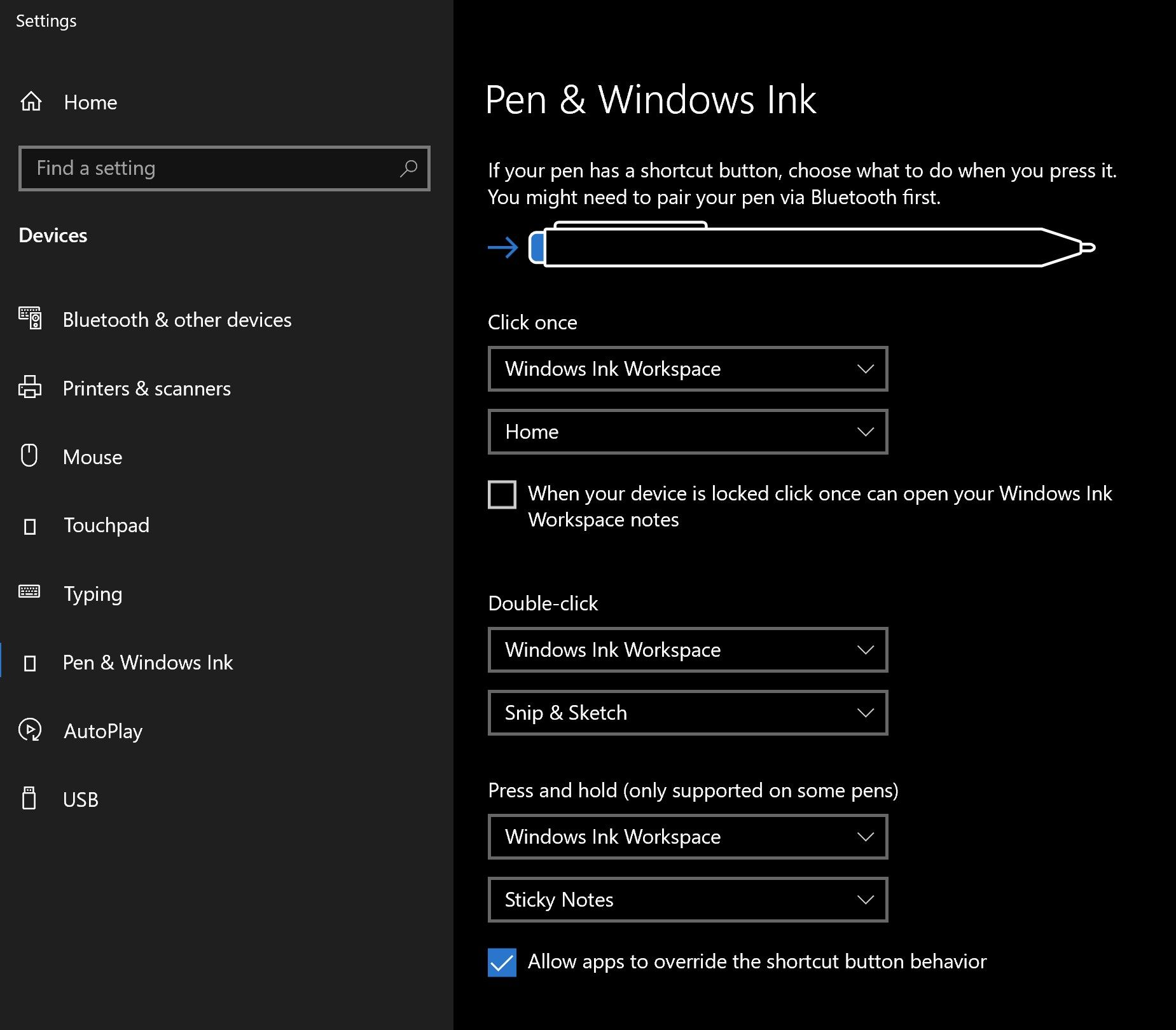Click the Settings window title
1176x1030 pixels.
pyautogui.click(x=46, y=21)
